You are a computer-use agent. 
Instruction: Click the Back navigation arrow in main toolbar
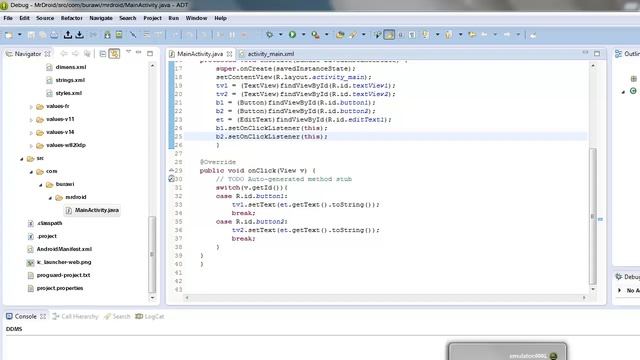[x=484, y=35]
